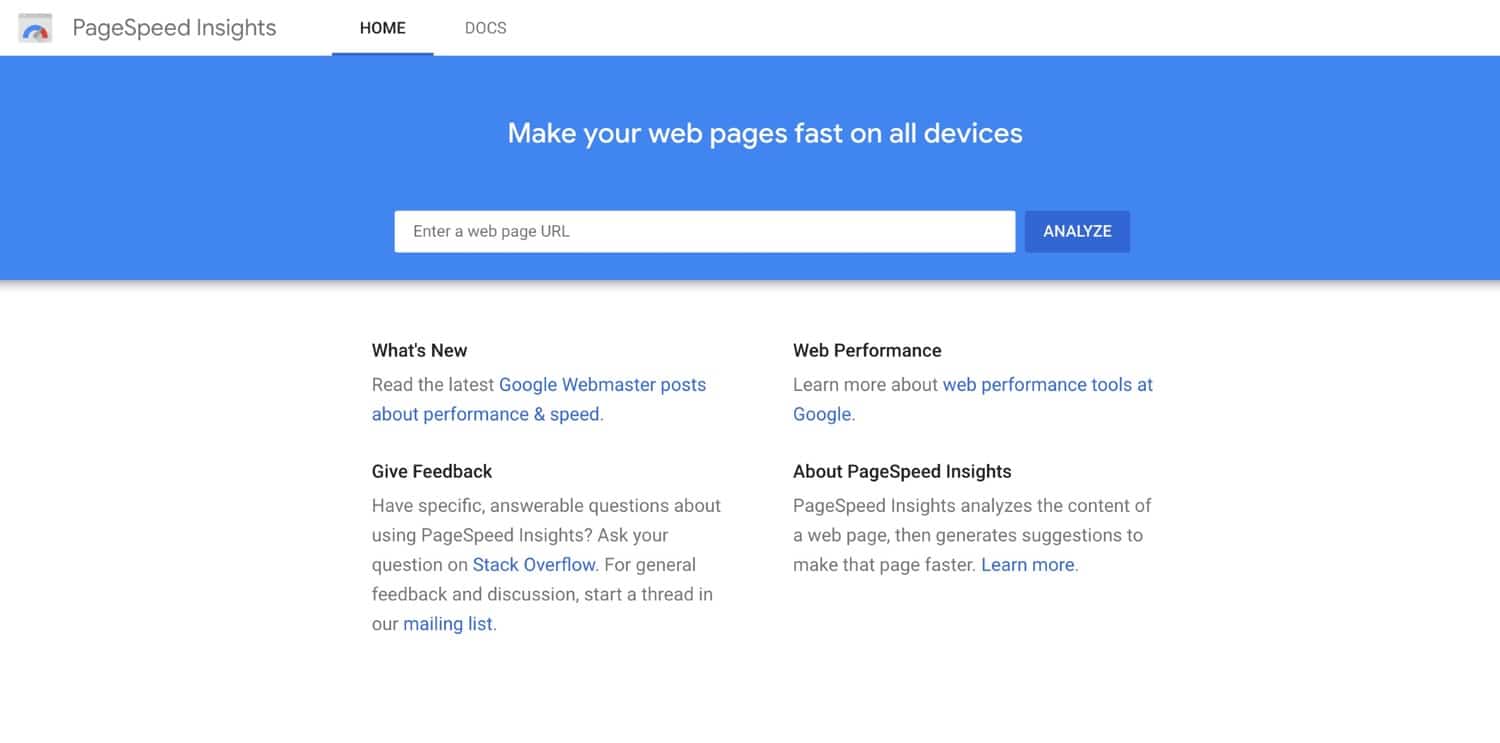Click the PageSpeed Insights speedometer logo icon
Screen dimensions: 1500x743
coord(34,28)
